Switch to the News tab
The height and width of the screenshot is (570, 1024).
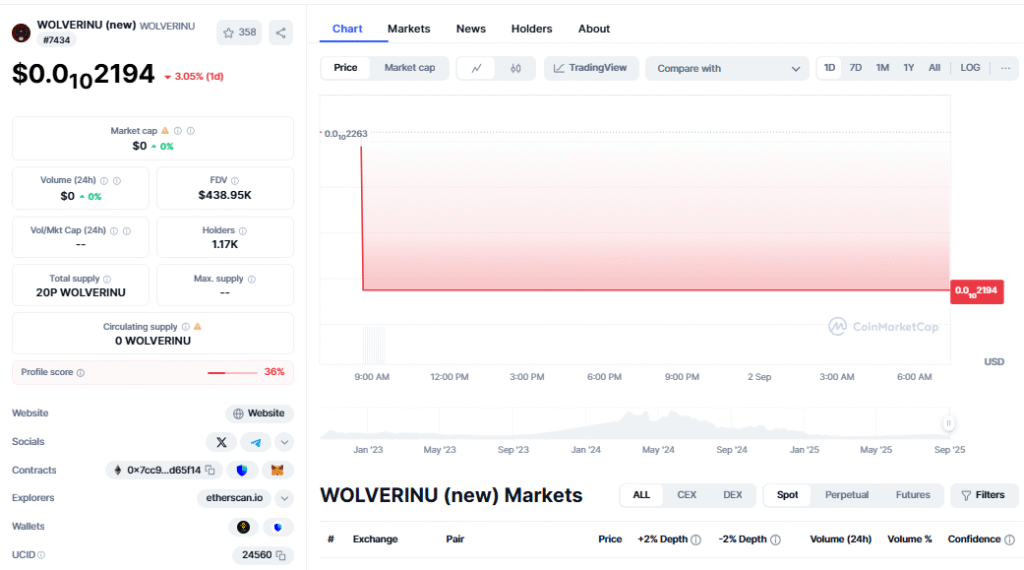tap(471, 29)
